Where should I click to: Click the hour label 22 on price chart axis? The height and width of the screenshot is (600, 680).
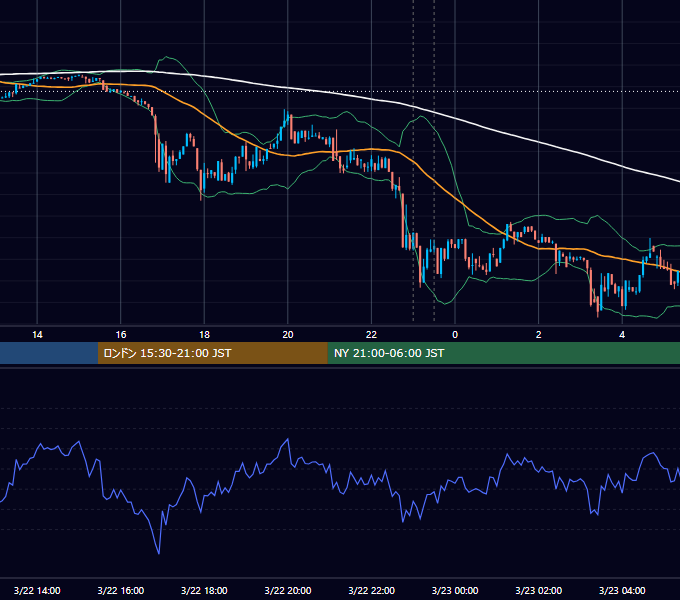[x=372, y=335]
